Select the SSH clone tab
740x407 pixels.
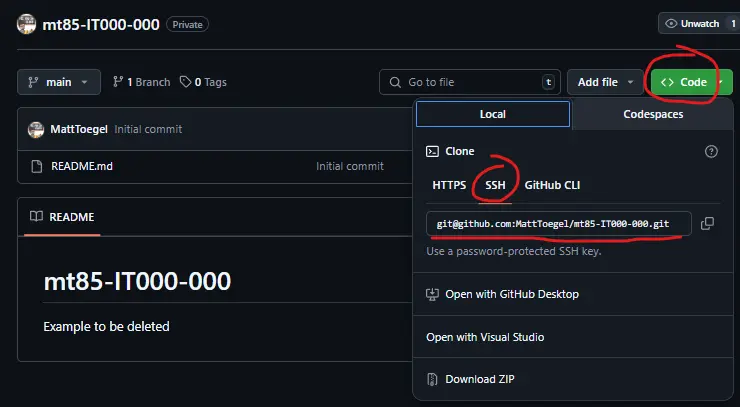click(495, 185)
